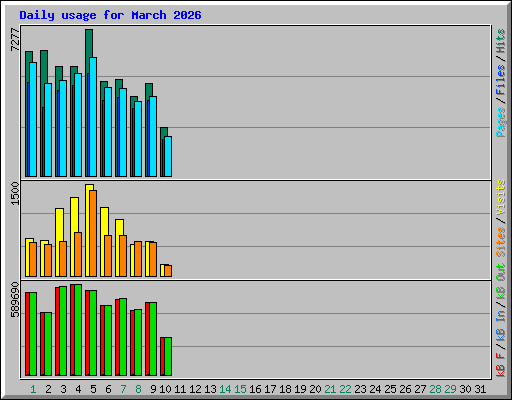This screenshot has width=512, height=400.
Task: Click day label '18' on the date axis
Action: point(285,389)
